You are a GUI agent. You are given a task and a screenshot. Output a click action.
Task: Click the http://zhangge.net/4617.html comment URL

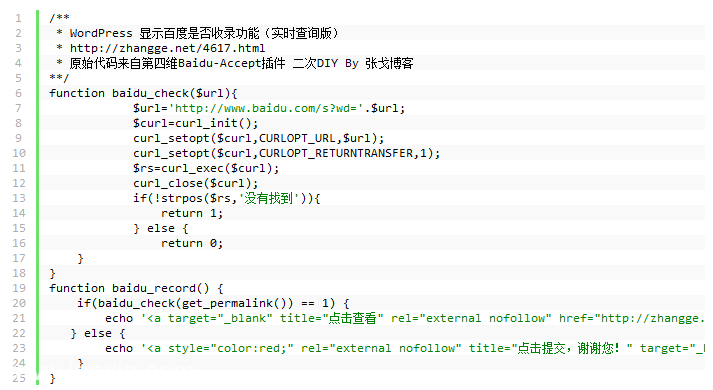(x=167, y=48)
